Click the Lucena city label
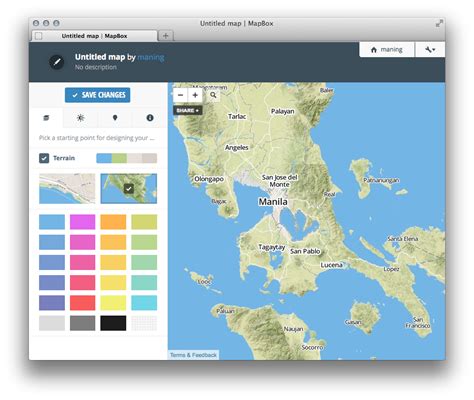This screenshot has width=474, height=400. pos(332,265)
